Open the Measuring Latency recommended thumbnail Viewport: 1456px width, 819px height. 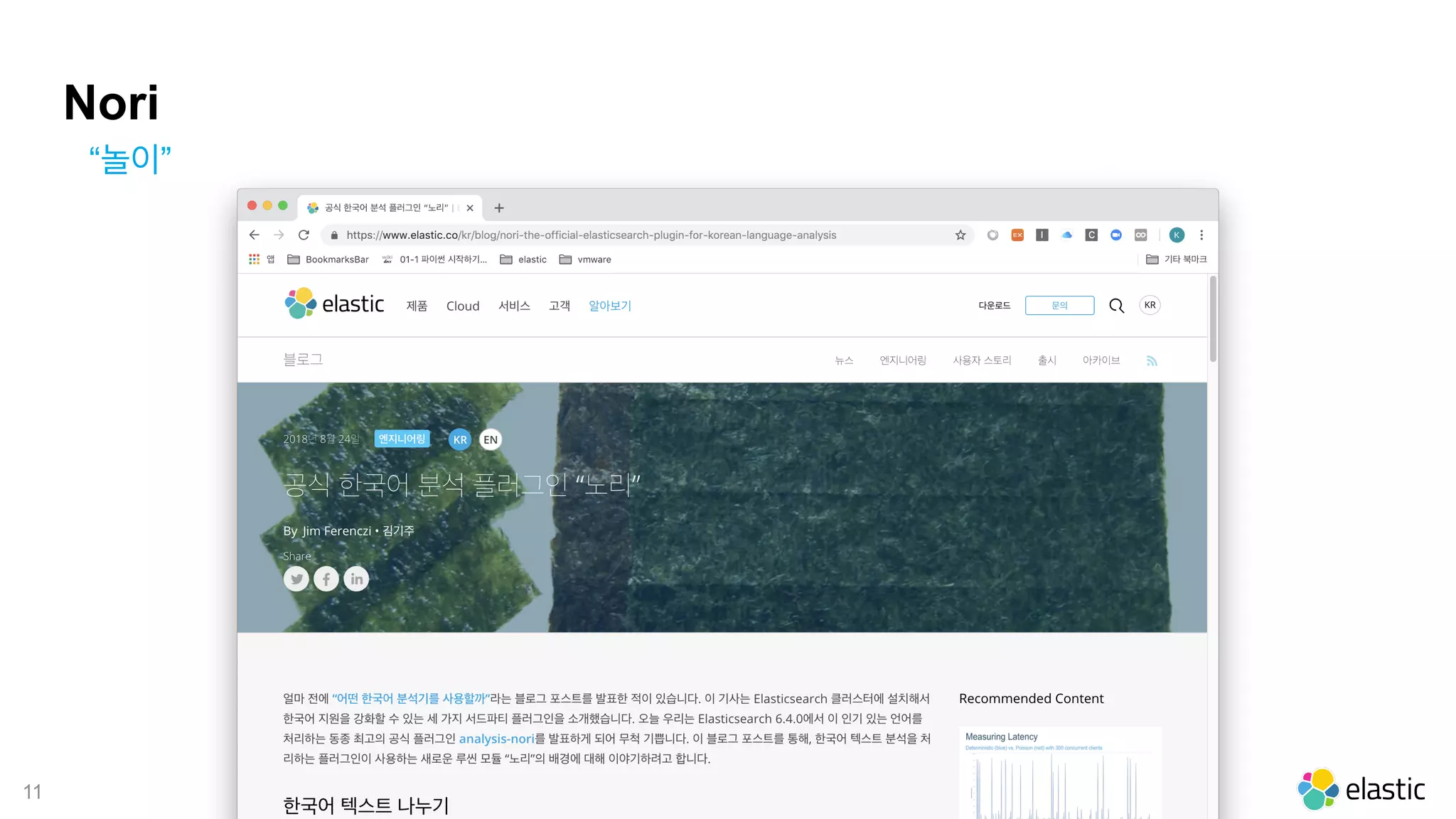coord(1060,773)
